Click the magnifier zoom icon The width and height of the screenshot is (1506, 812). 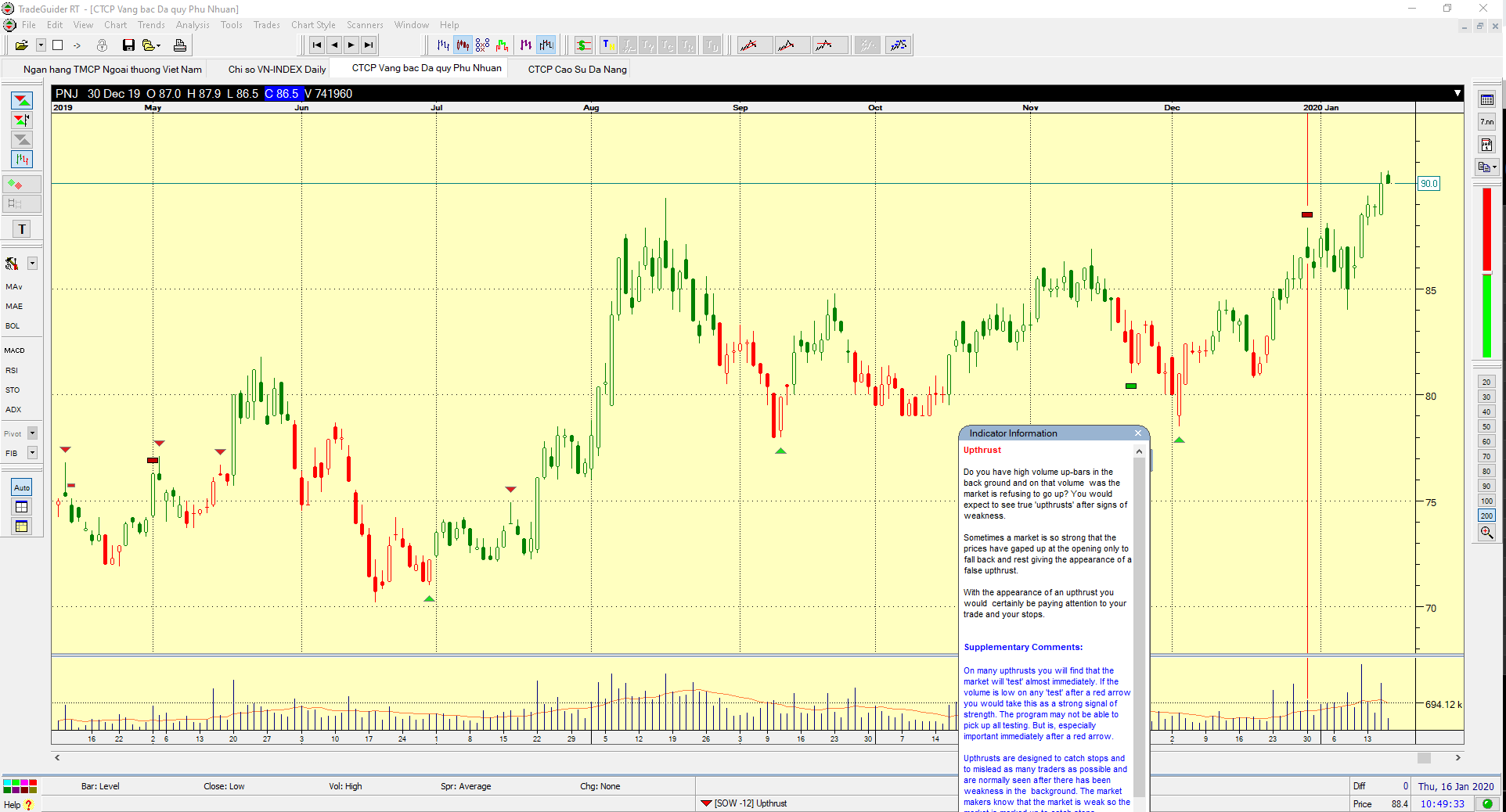pos(1486,533)
